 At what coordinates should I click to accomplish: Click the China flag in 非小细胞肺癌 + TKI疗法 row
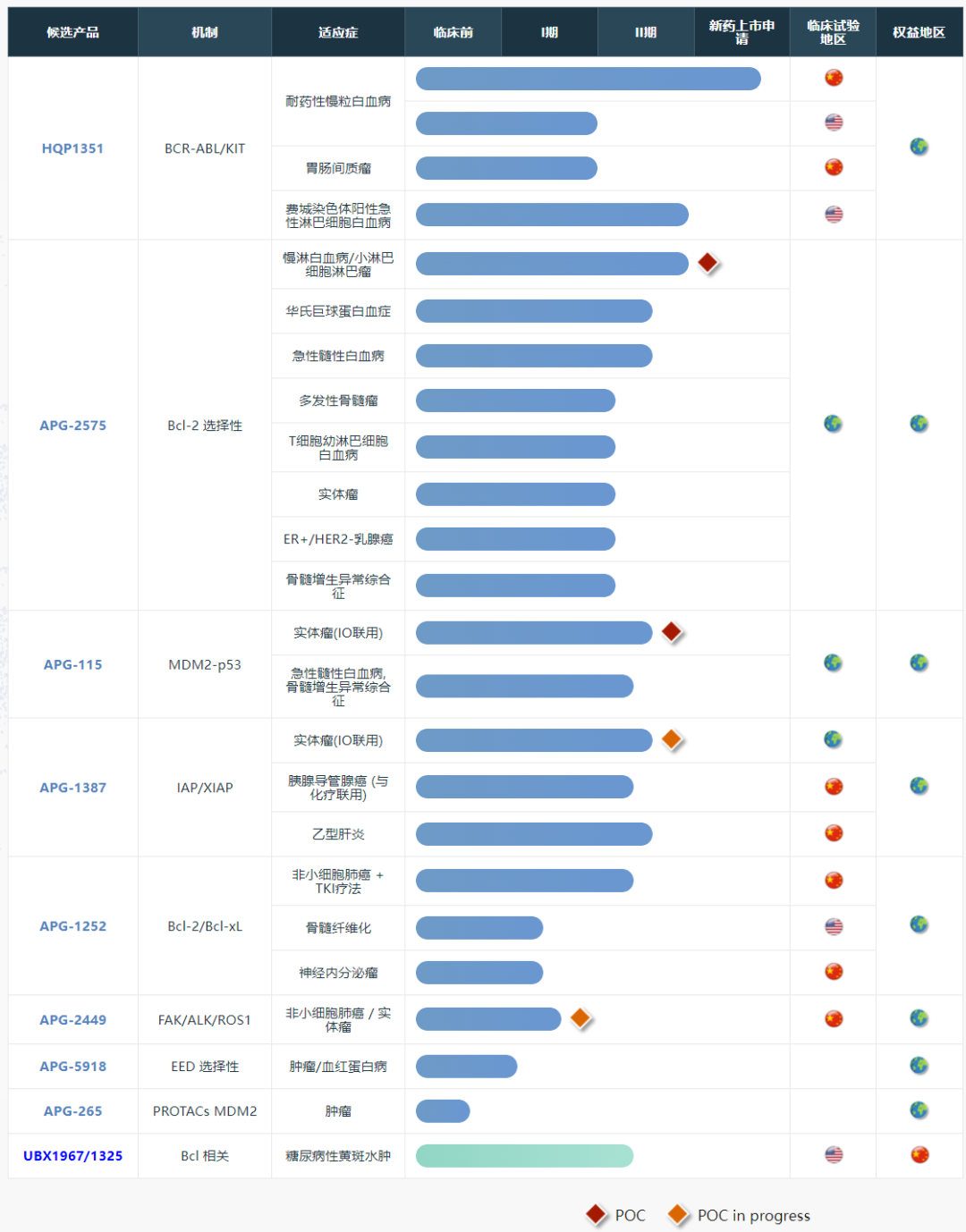834,881
